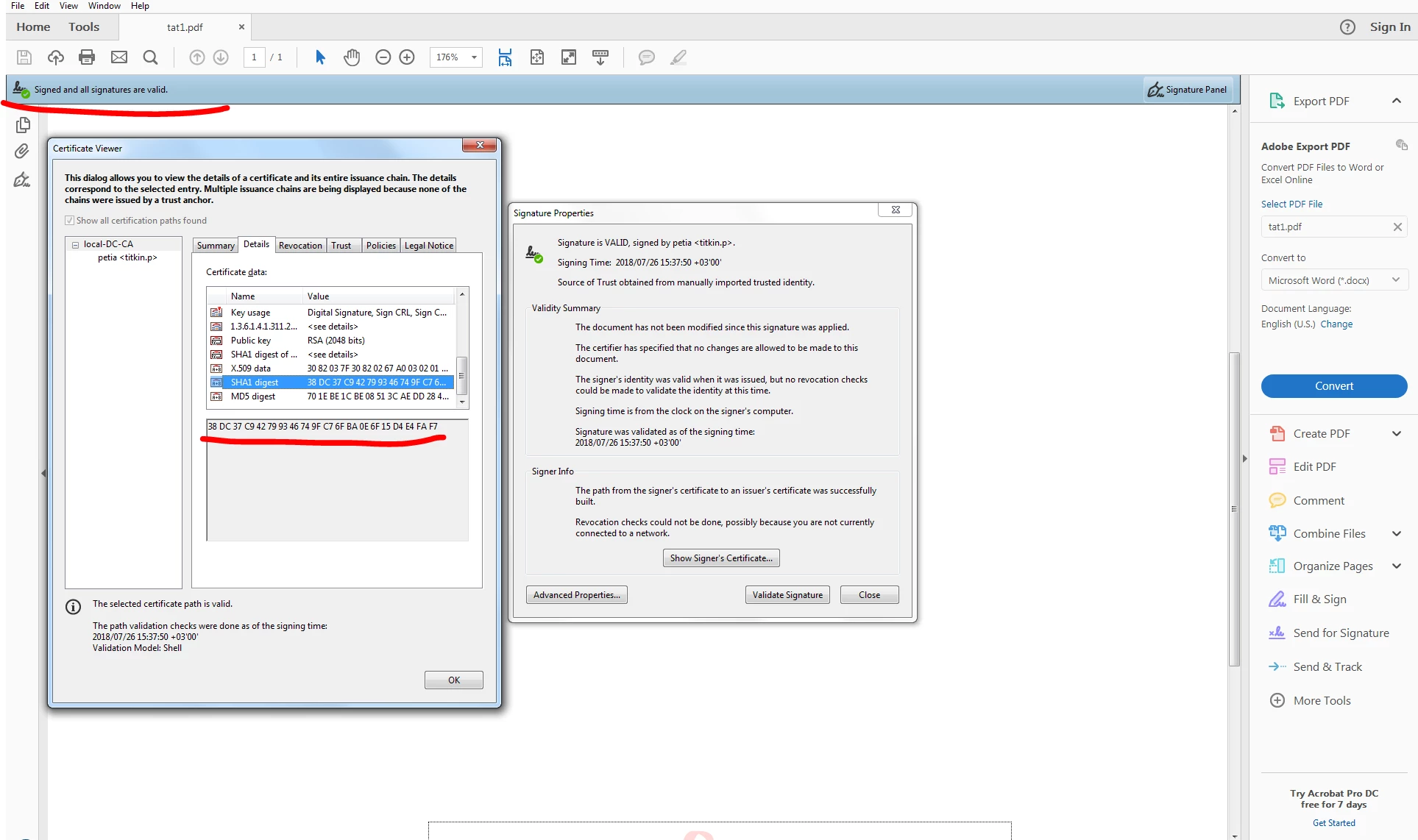Collapse the local-DC-CA tree node
The image size is (1418, 840).
[x=75, y=244]
